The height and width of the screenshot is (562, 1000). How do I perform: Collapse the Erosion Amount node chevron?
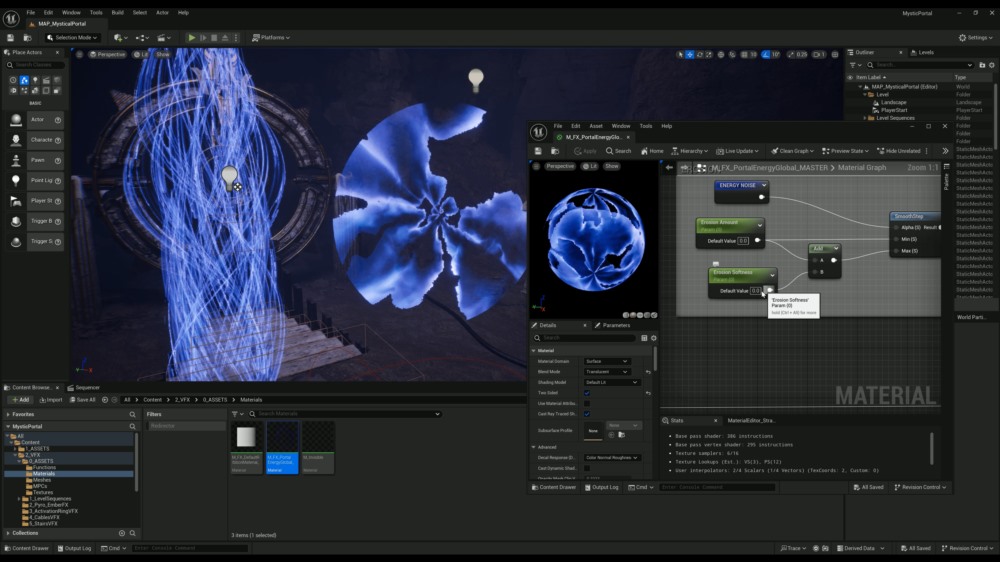coord(760,225)
